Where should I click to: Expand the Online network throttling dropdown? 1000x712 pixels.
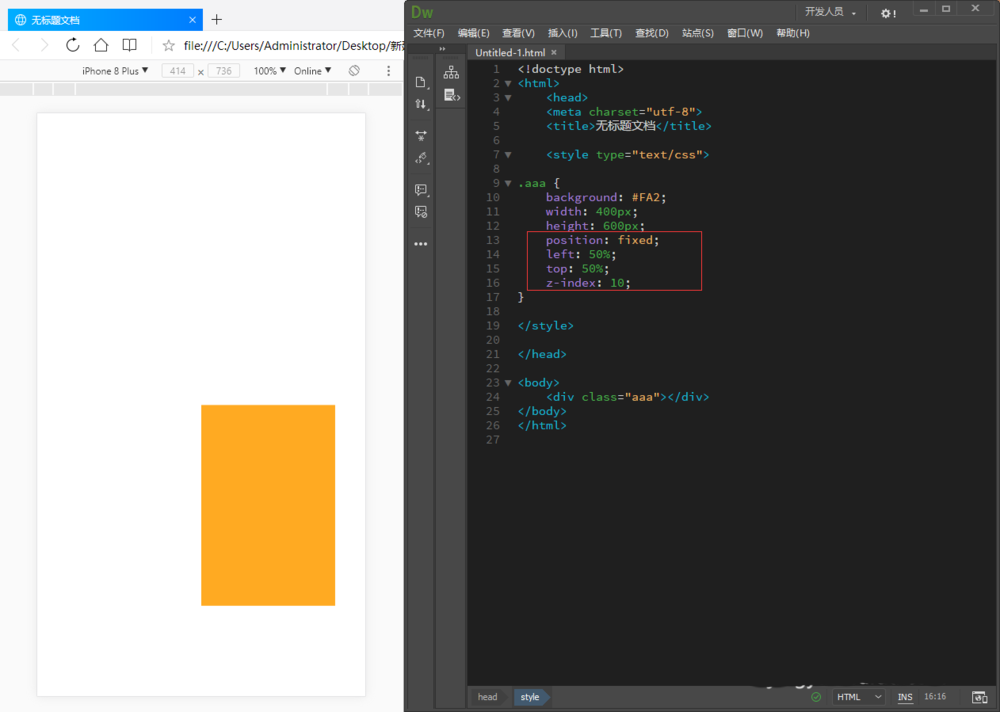pyautogui.click(x=312, y=71)
